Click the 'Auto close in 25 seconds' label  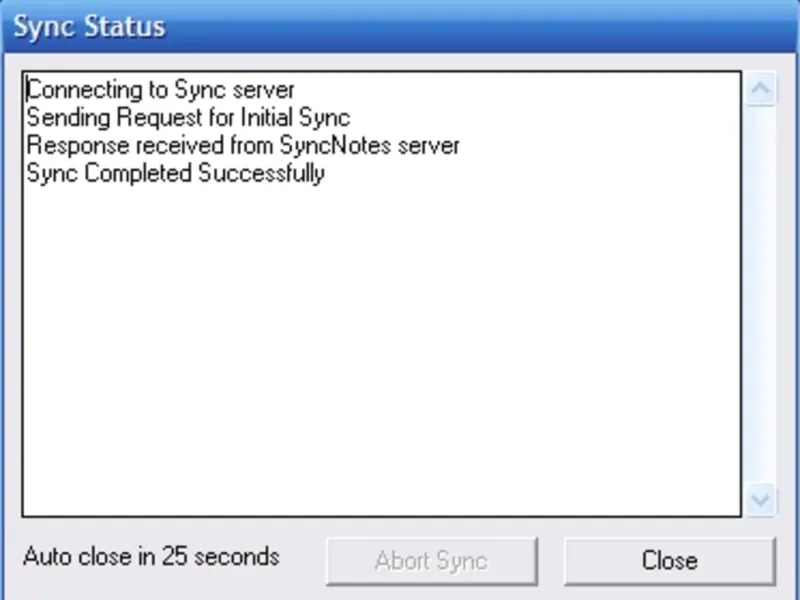(152, 557)
